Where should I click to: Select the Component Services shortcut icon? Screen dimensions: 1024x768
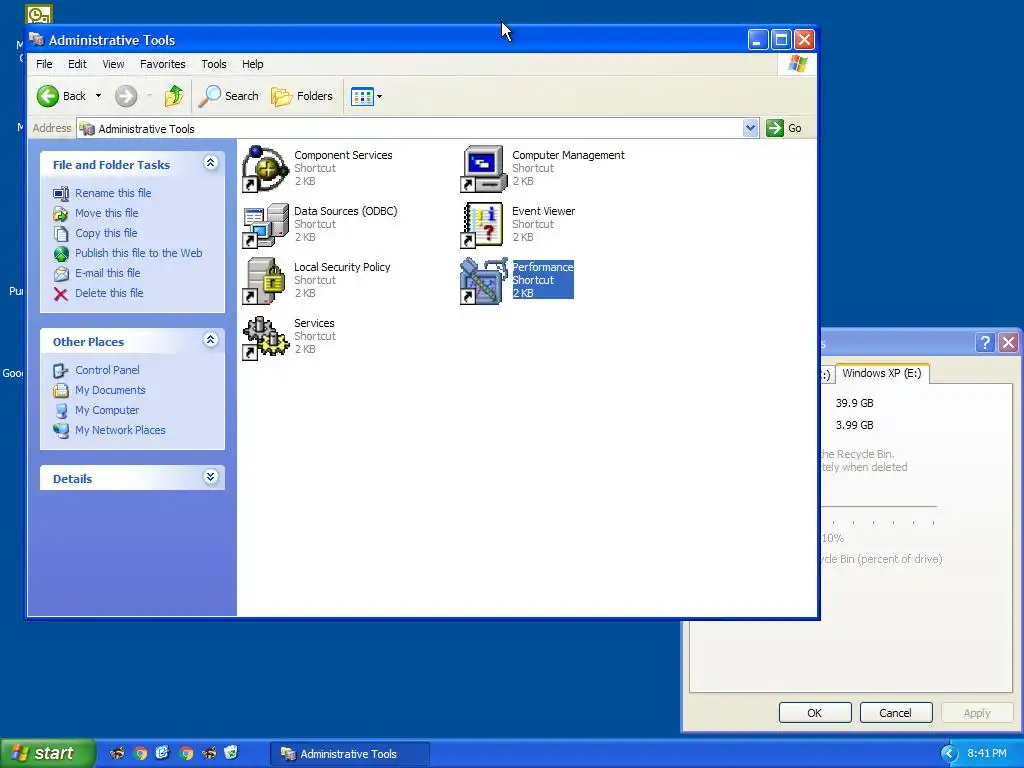point(265,169)
